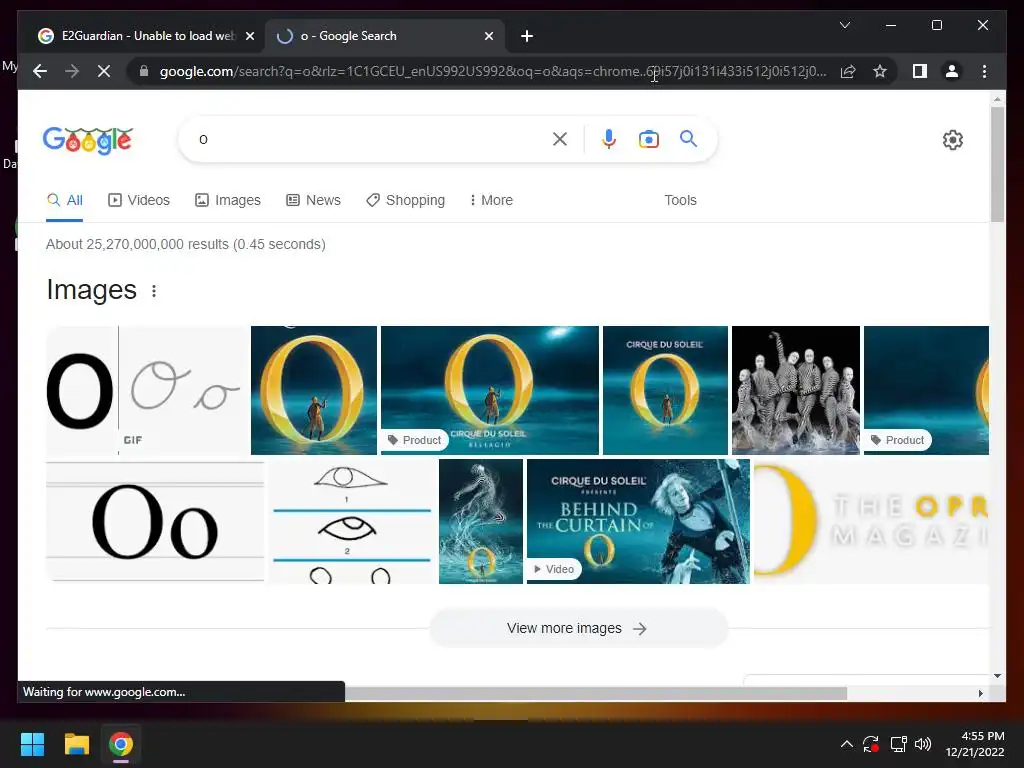Click the vertical page scrollbar

(997, 165)
